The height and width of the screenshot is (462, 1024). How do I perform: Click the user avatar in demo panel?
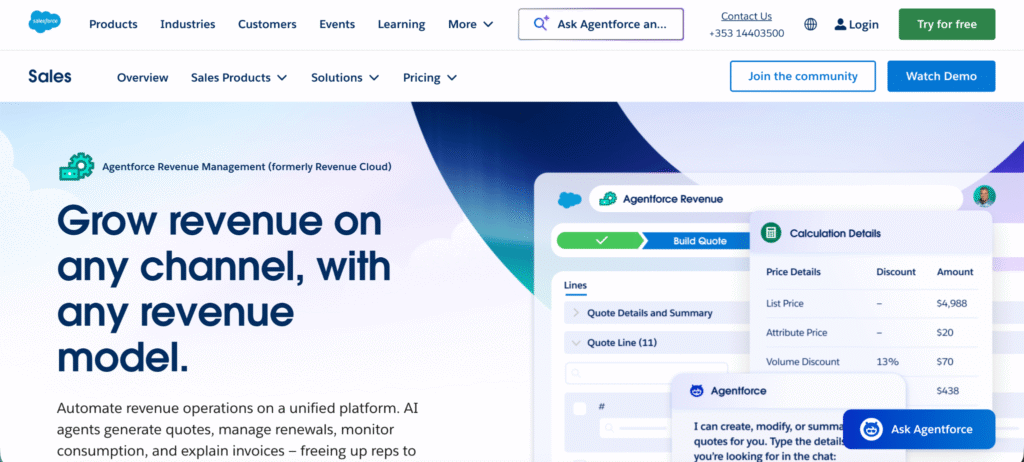click(x=984, y=196)
